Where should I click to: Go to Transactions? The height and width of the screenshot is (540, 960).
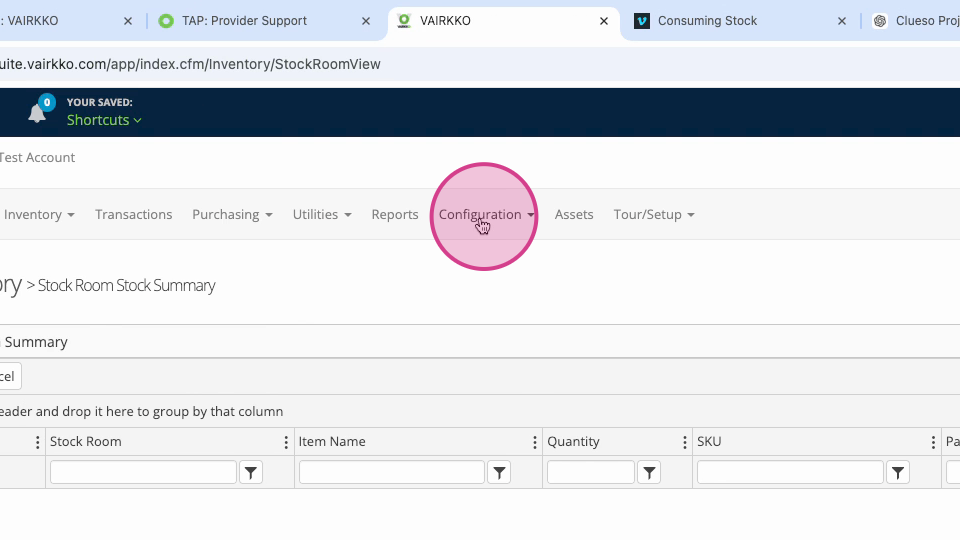pyautogui.click(x=133, y=214)
